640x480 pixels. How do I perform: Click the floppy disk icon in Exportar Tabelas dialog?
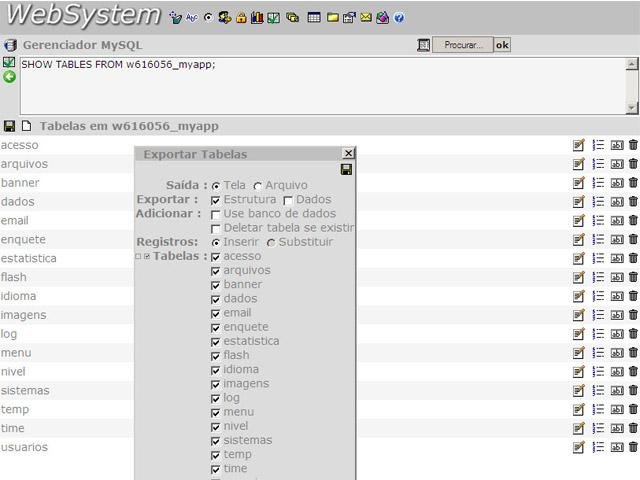(x=346, y=169)
